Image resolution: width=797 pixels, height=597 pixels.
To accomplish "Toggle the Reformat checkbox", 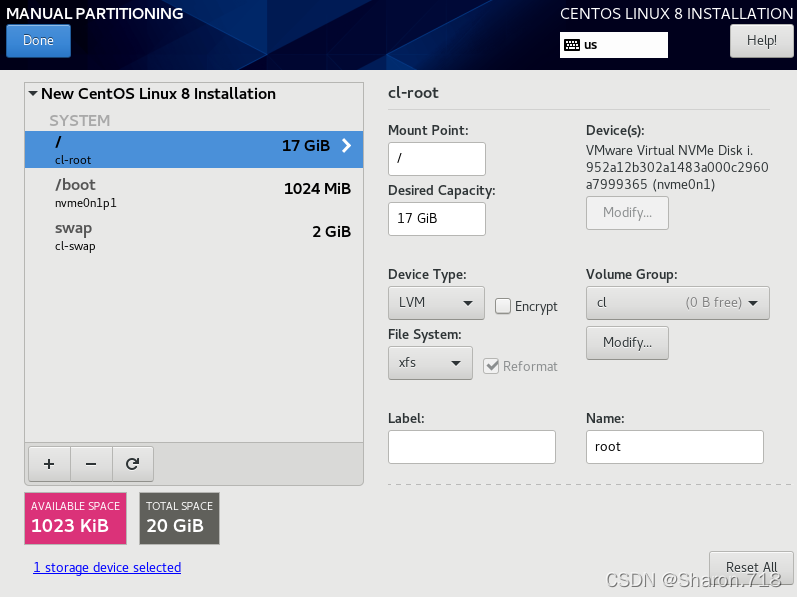I will 491,366.
